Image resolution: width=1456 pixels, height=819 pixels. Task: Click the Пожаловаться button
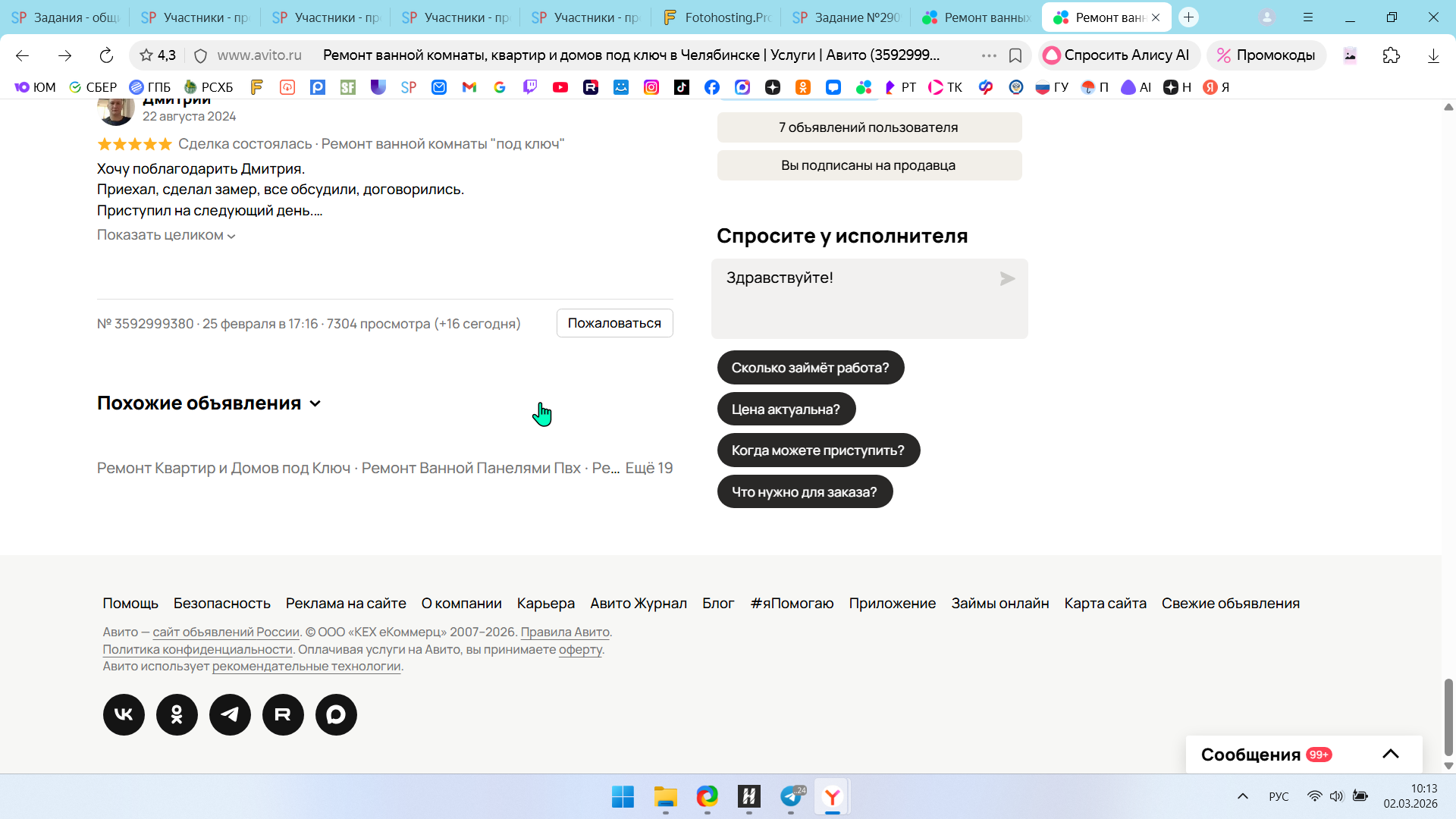coord(614,323)
